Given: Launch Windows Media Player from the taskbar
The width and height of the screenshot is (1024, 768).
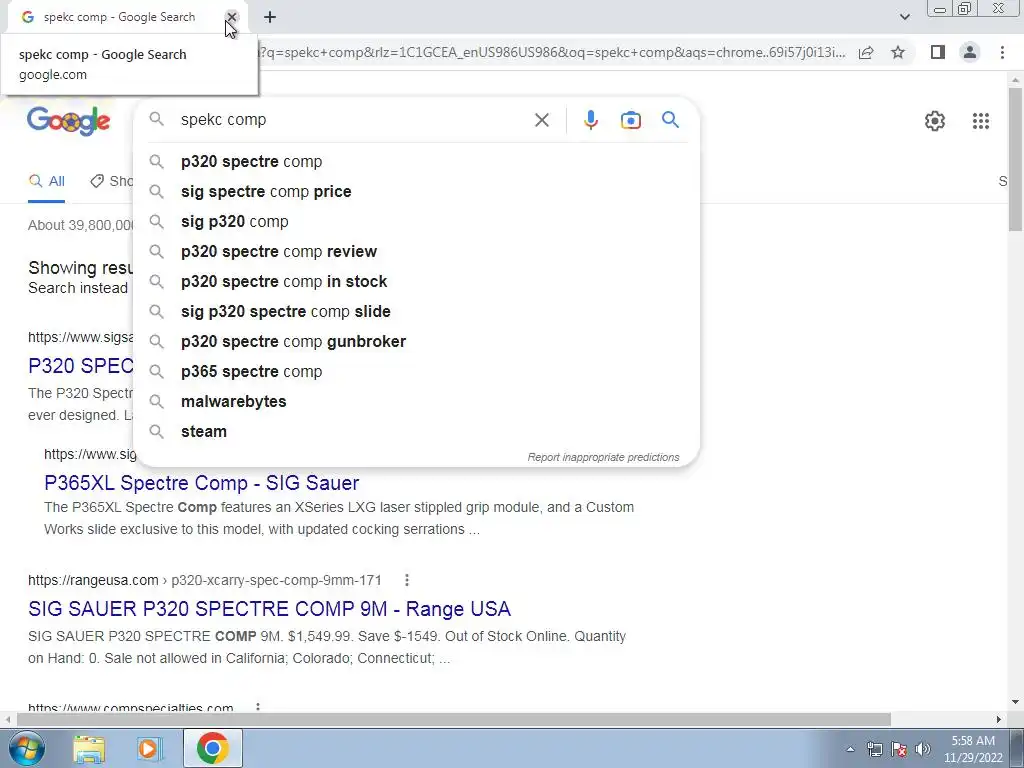Looking at the screenshot, I should [x=149, y=748].
